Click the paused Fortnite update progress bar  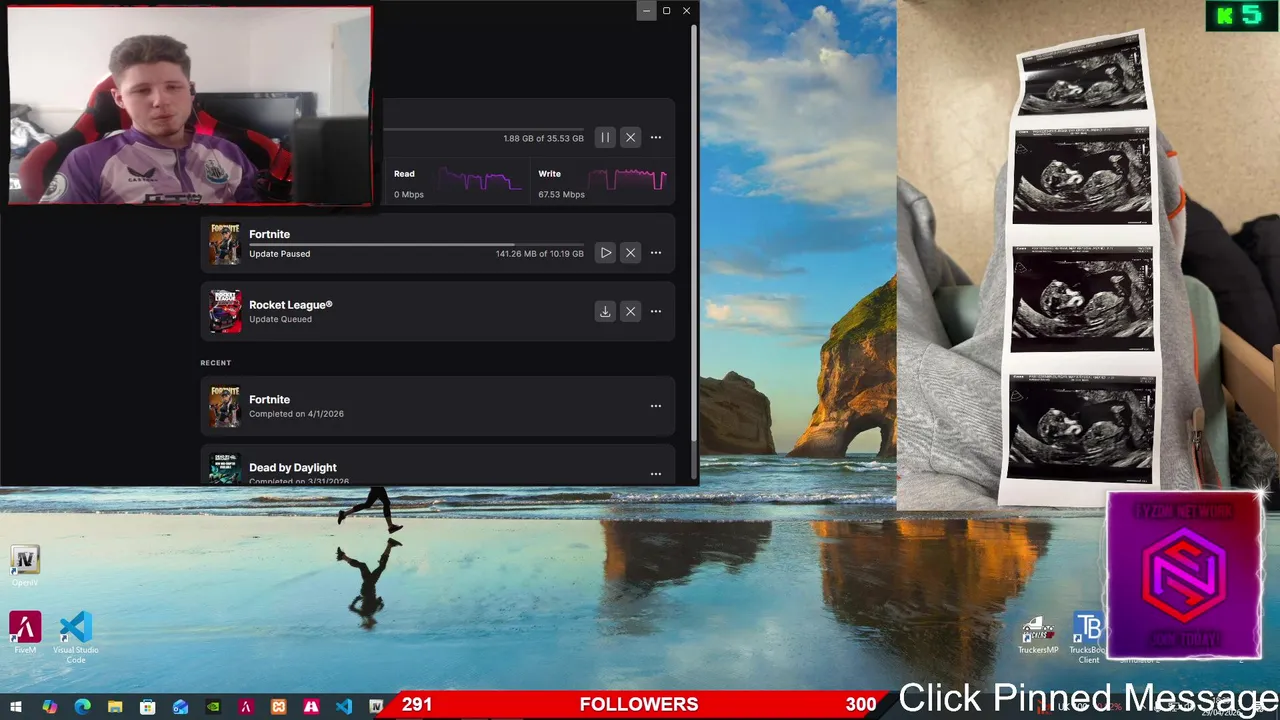(416, 244)
